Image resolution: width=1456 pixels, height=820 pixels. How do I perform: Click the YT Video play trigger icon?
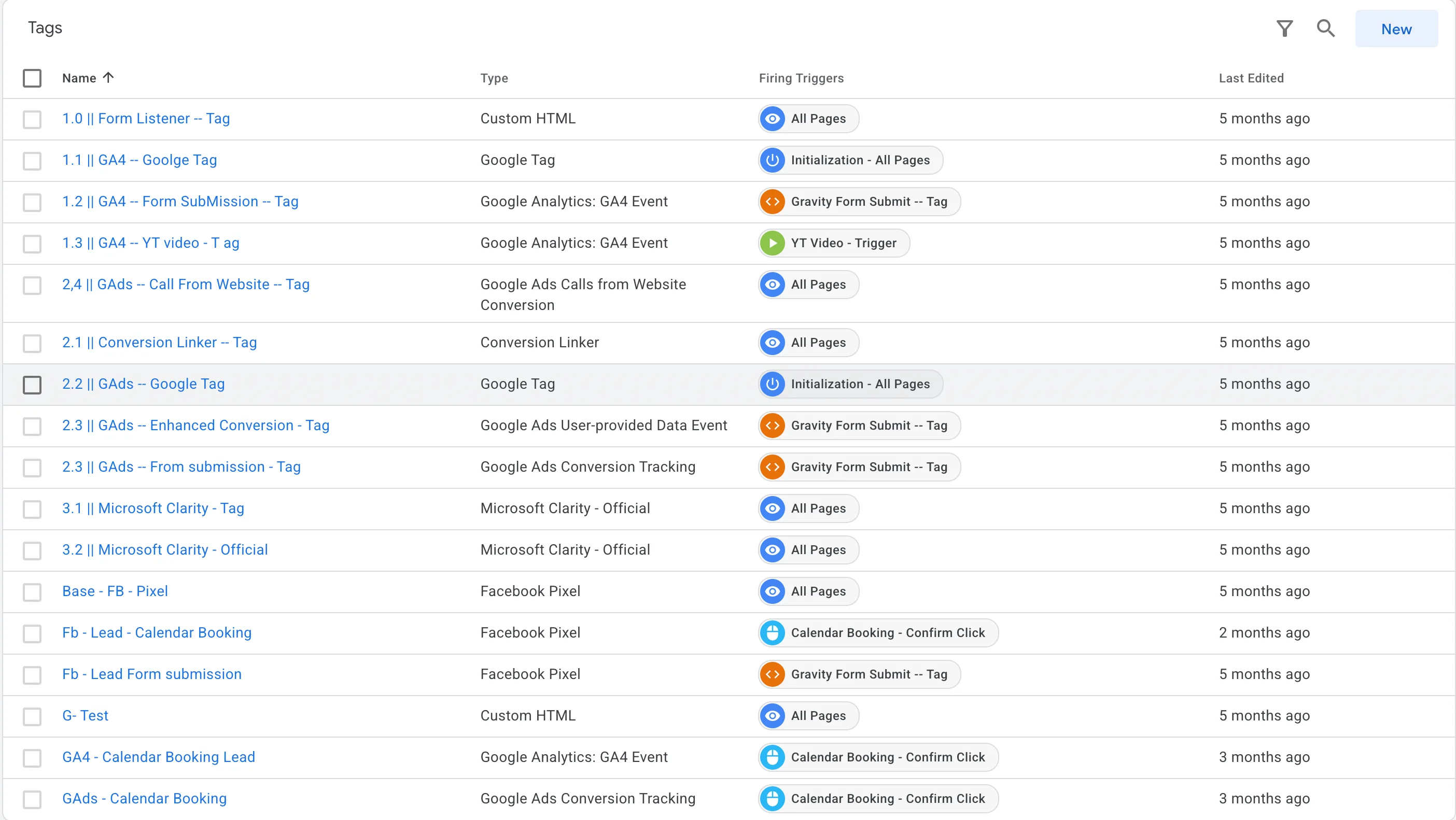click(x=772, y=243)
